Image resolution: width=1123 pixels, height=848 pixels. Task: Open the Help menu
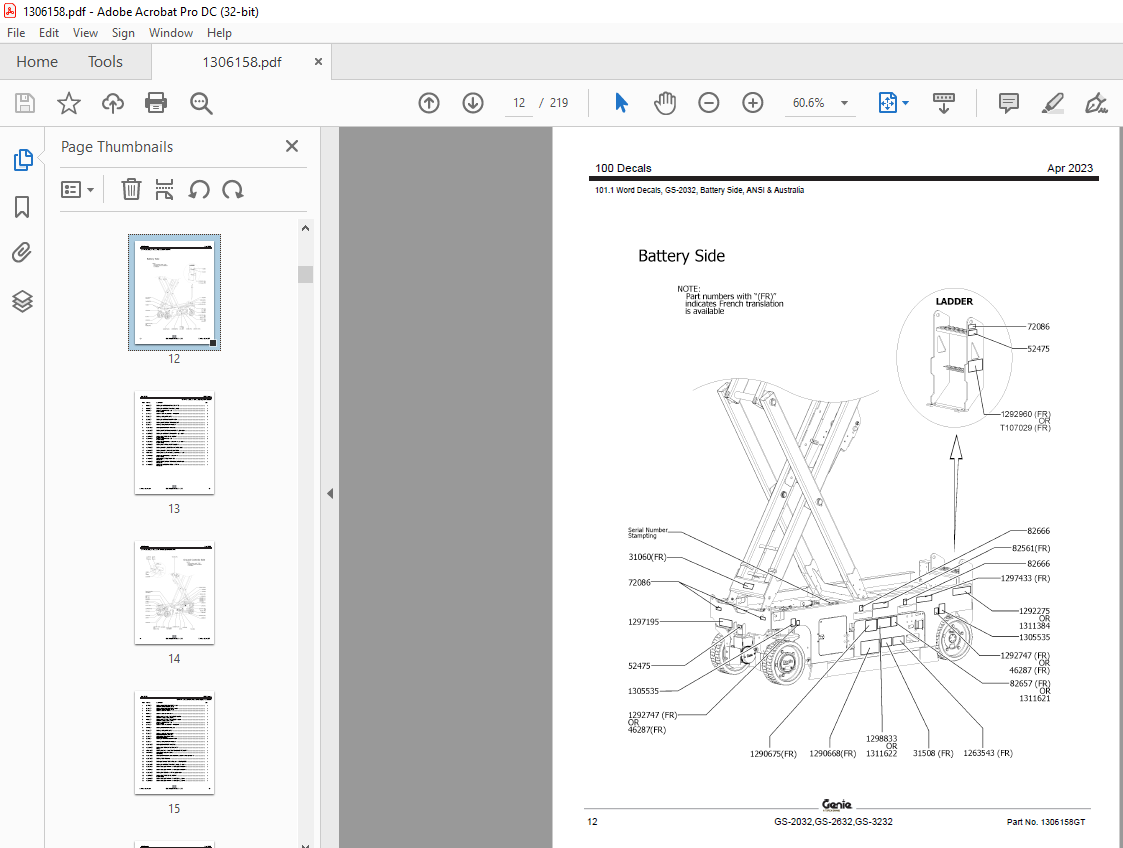219,33
